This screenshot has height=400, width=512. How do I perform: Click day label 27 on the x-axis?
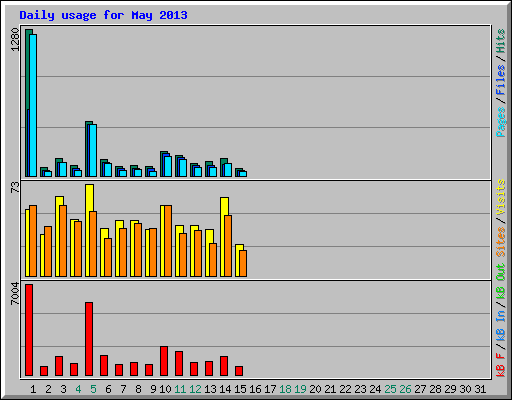tap(420, 389)
